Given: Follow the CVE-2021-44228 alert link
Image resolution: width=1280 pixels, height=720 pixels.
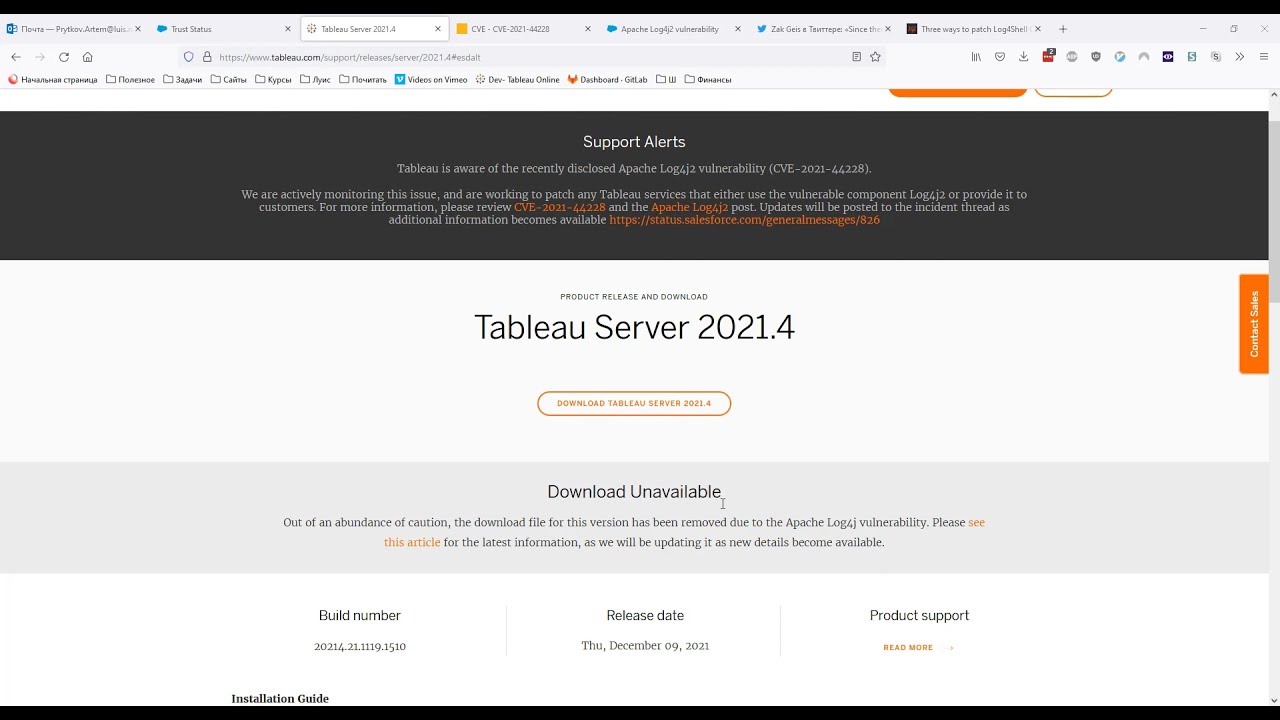Looking at the screenshot, I should (x=560, y=207).
